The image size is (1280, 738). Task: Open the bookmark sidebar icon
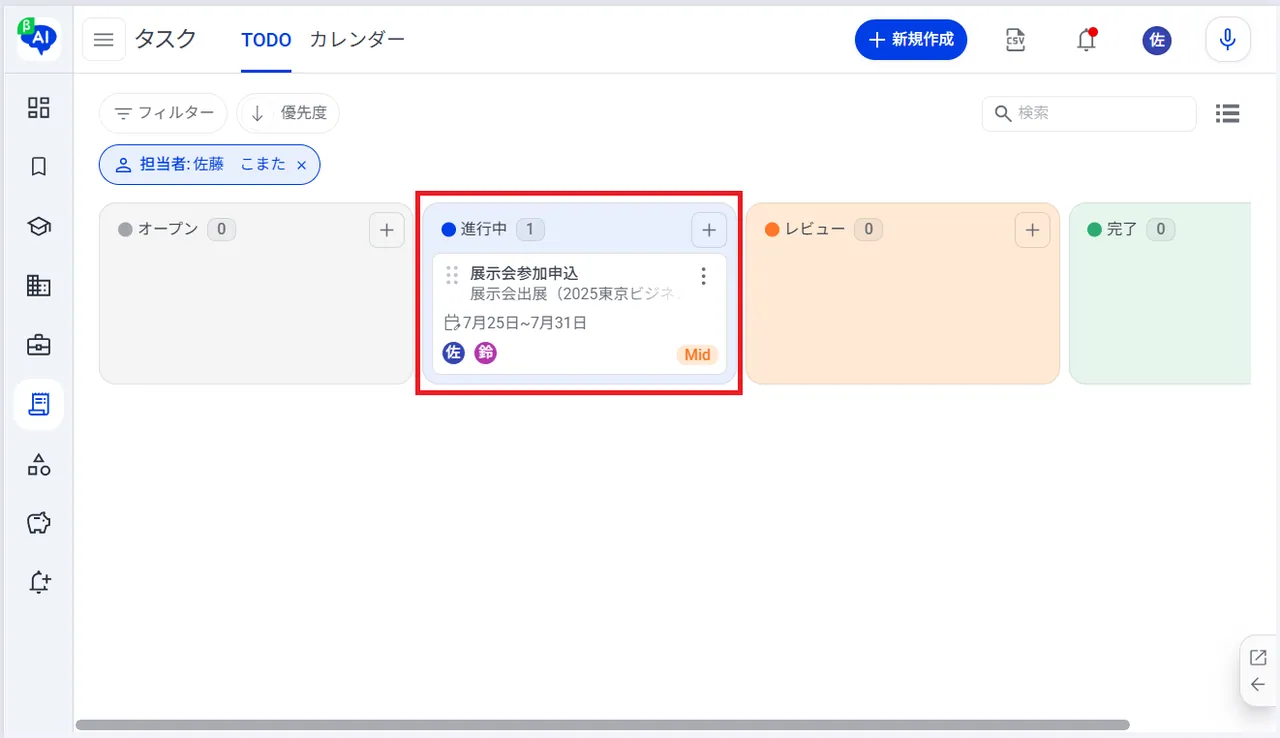tap(39, 167)
